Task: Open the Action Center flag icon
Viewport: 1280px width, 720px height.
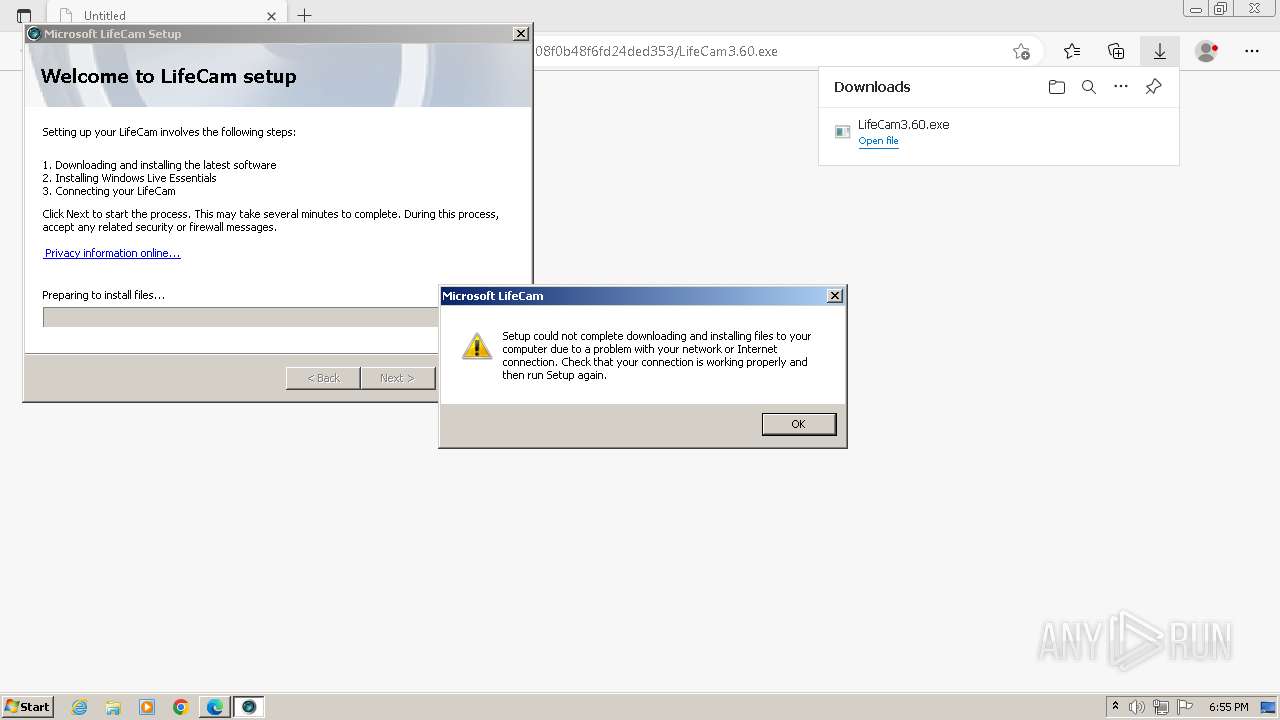Action: (x=1185, y=707)
